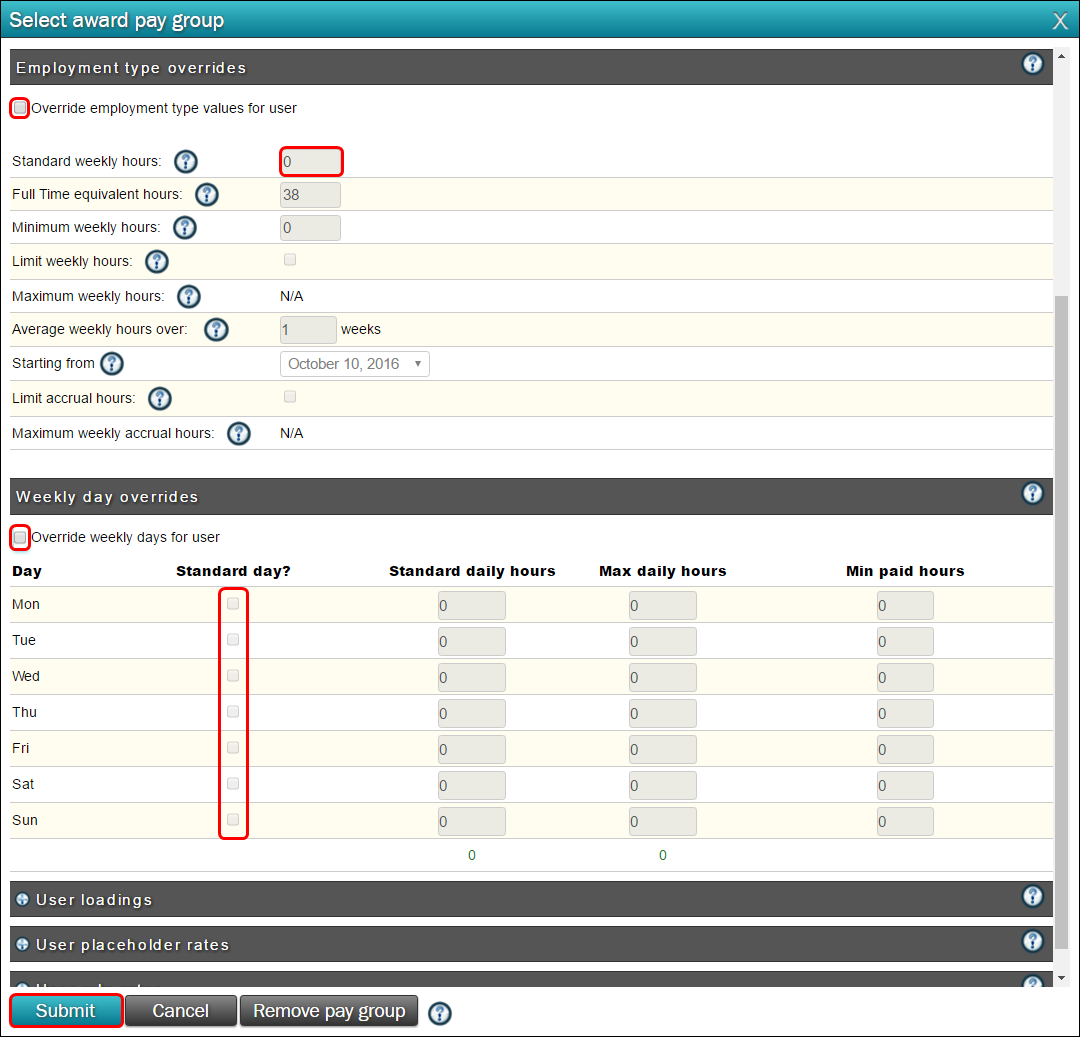Viewport: 1080px width, 1037px height.
Task: Click Sun Standard daily hours field
Action: [x=472, y=821]
